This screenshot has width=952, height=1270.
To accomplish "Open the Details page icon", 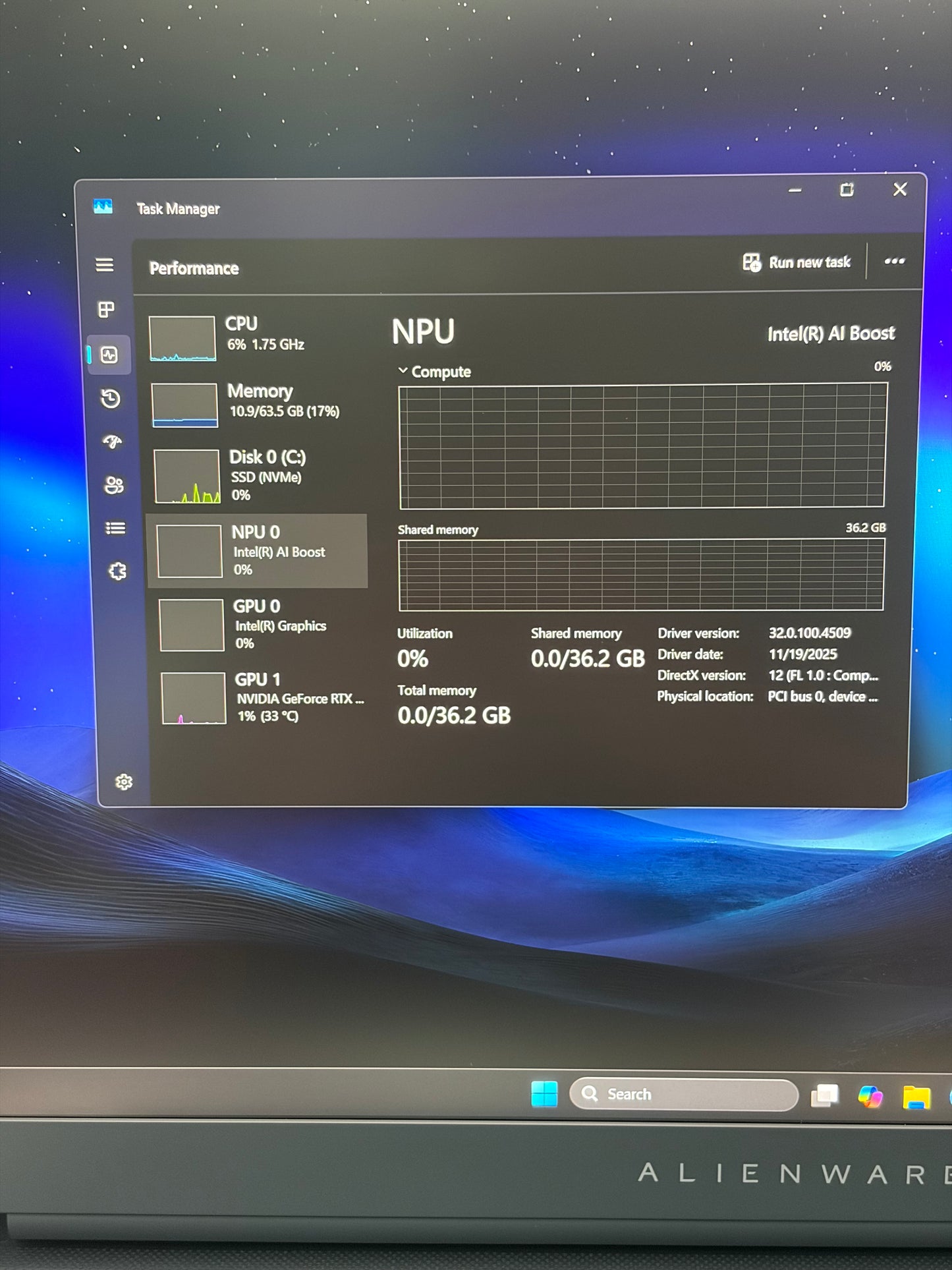I will [116, 528].
